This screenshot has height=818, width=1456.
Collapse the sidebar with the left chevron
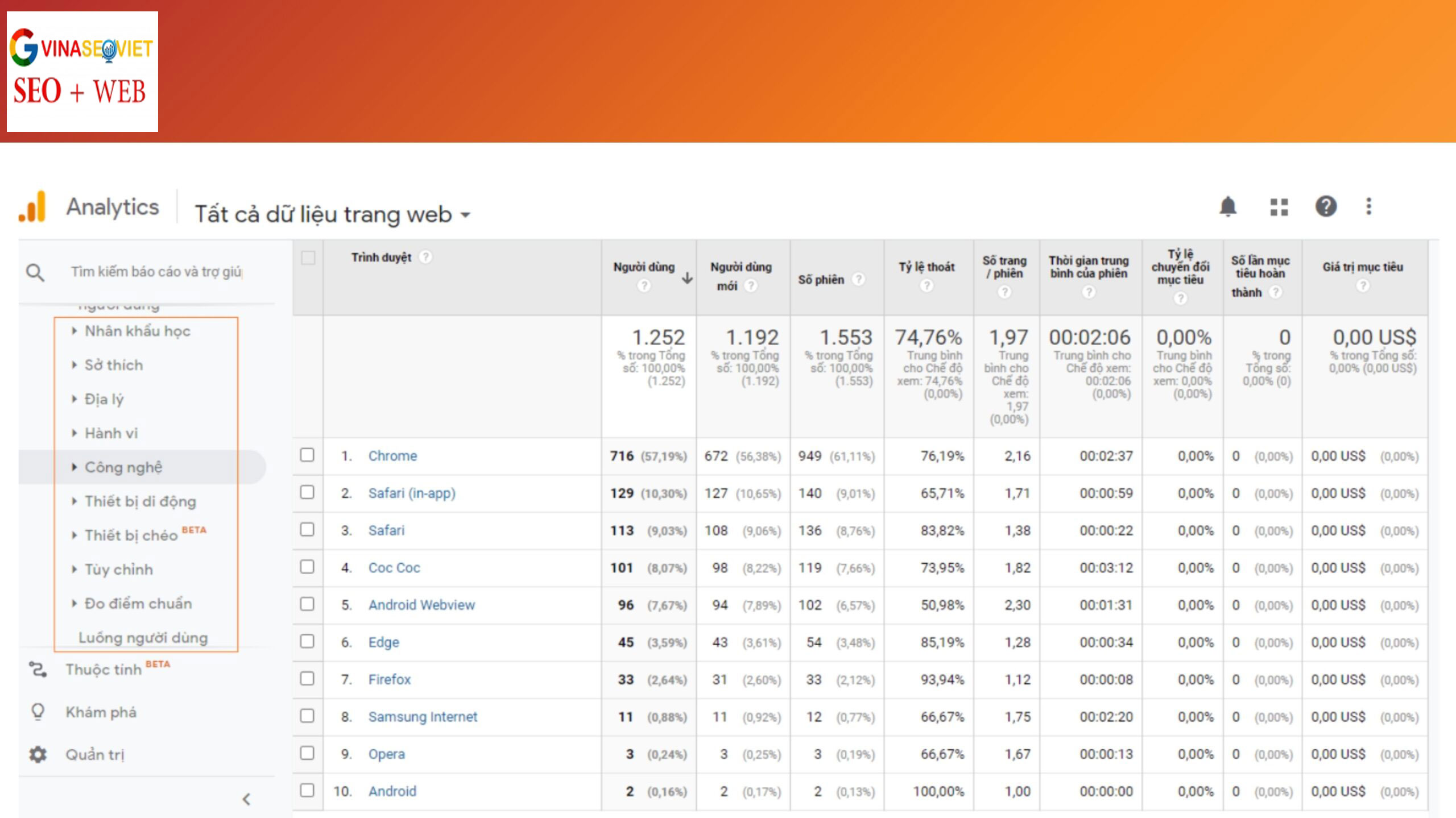click(x=246, y=799)
